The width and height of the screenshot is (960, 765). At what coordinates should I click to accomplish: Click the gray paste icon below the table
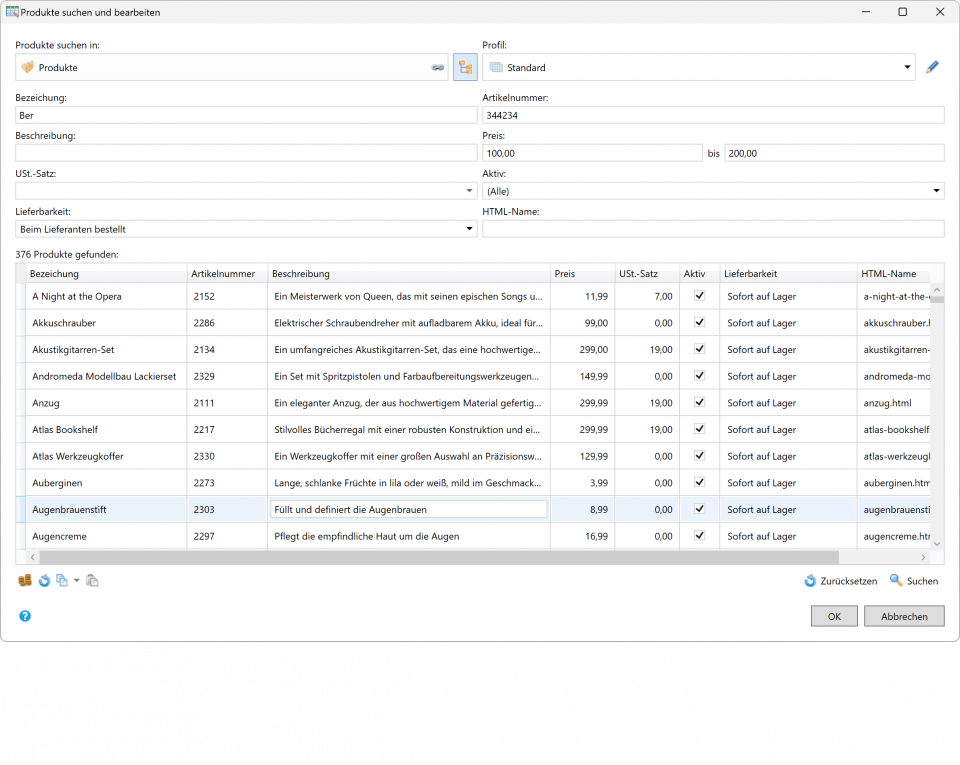[x=92, y=580]
